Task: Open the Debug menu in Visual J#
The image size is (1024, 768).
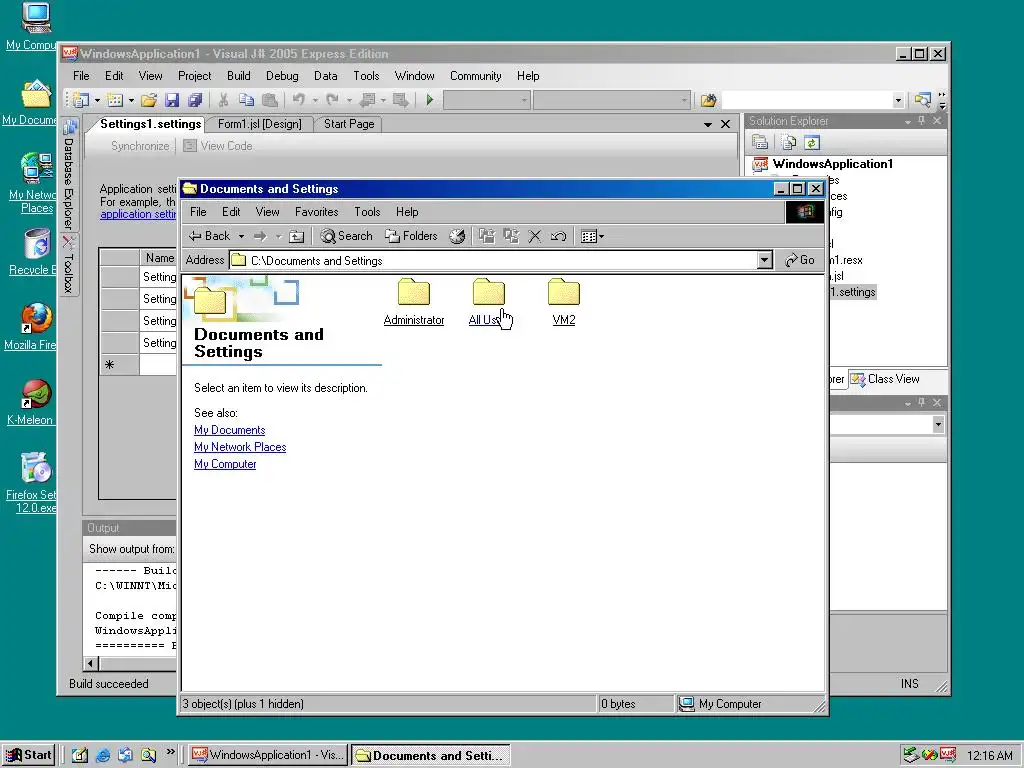Action: 282,76
